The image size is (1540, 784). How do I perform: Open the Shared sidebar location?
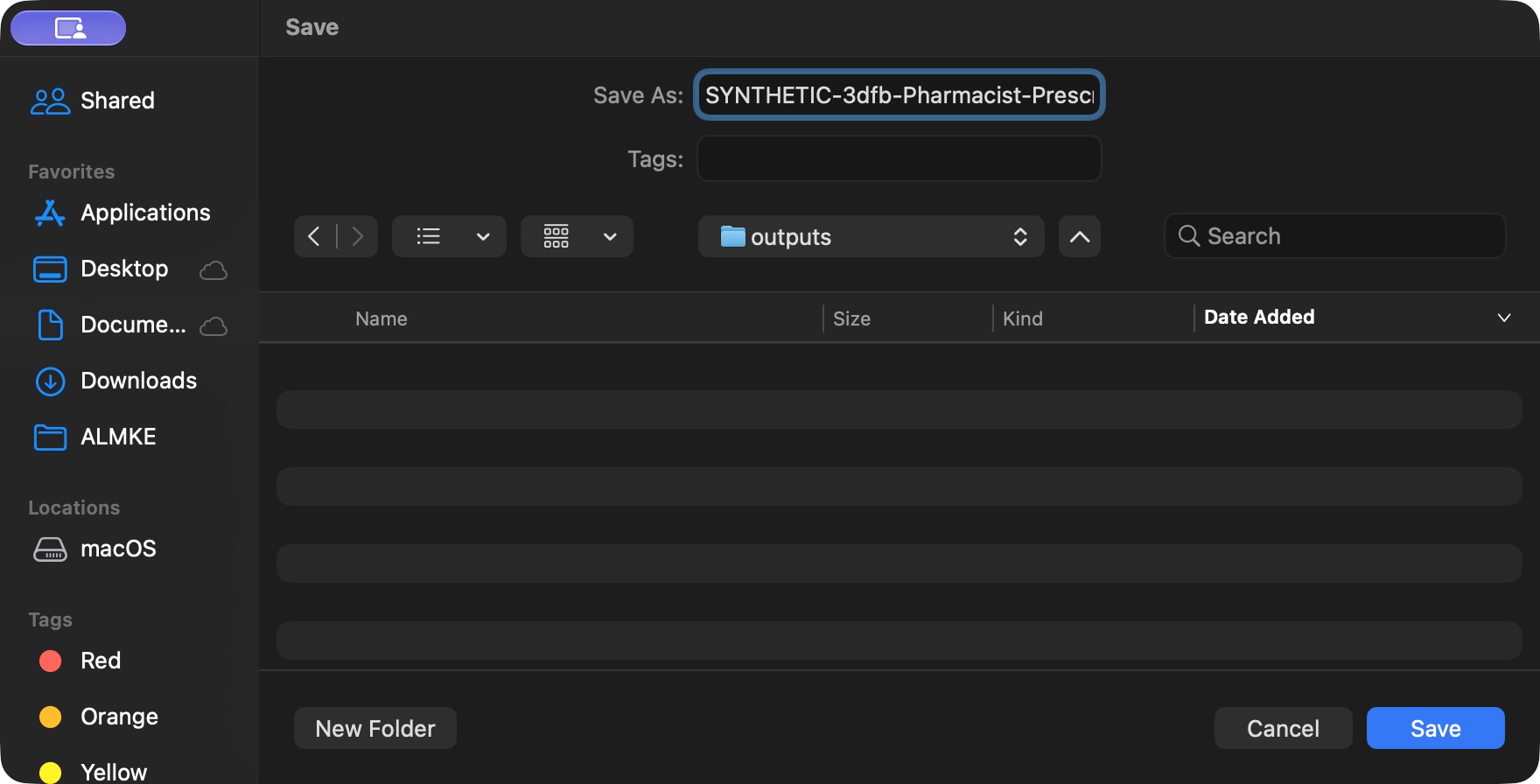pos(93,101)
